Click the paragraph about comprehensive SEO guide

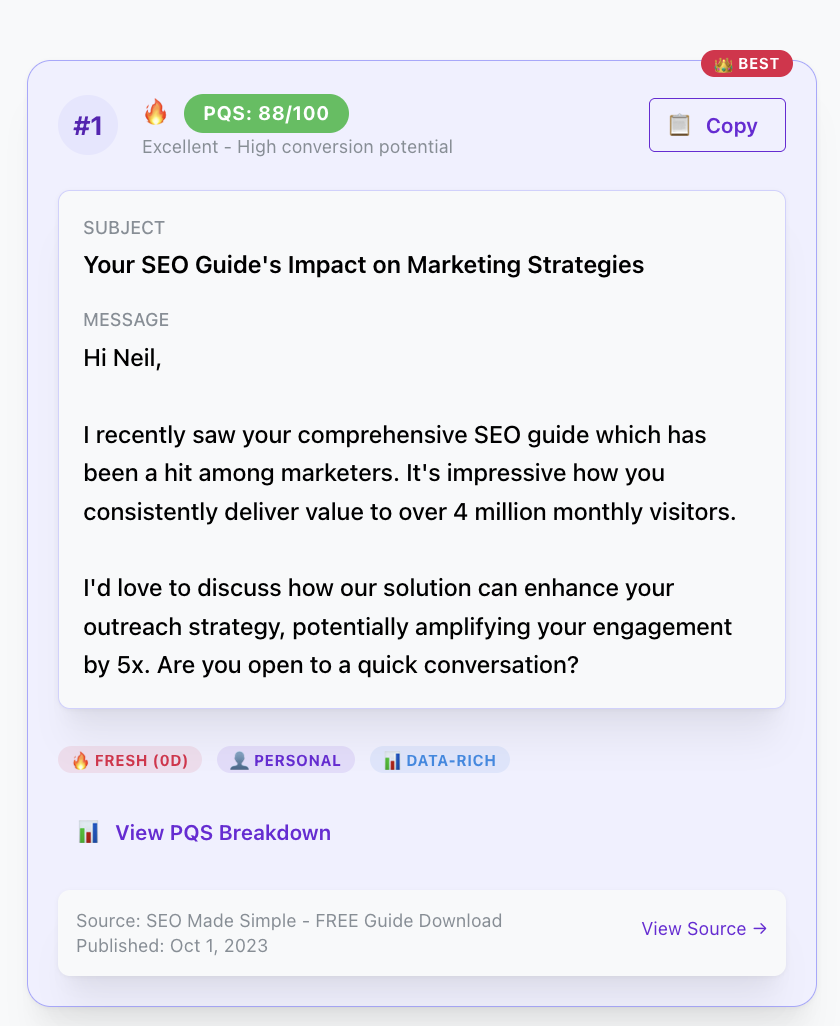coord(410,474)
